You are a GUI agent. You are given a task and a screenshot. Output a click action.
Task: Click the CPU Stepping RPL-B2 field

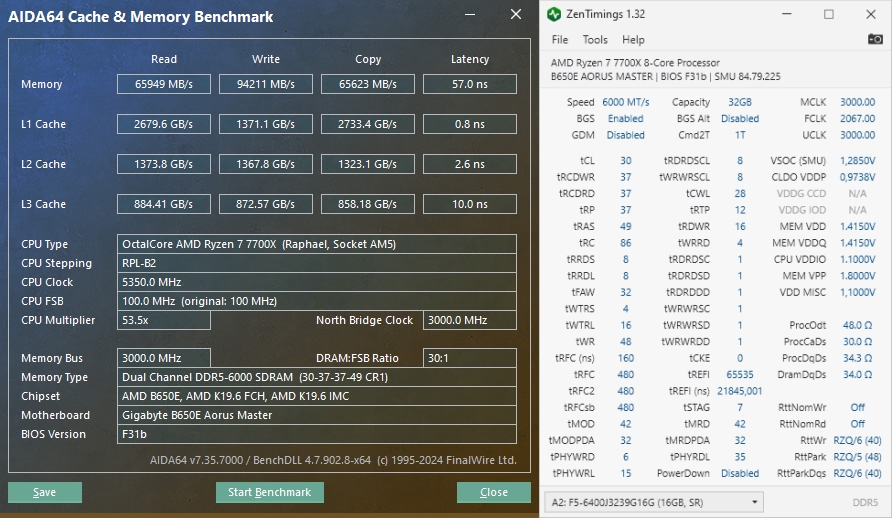pyautogui.click(x=317, y=263)
